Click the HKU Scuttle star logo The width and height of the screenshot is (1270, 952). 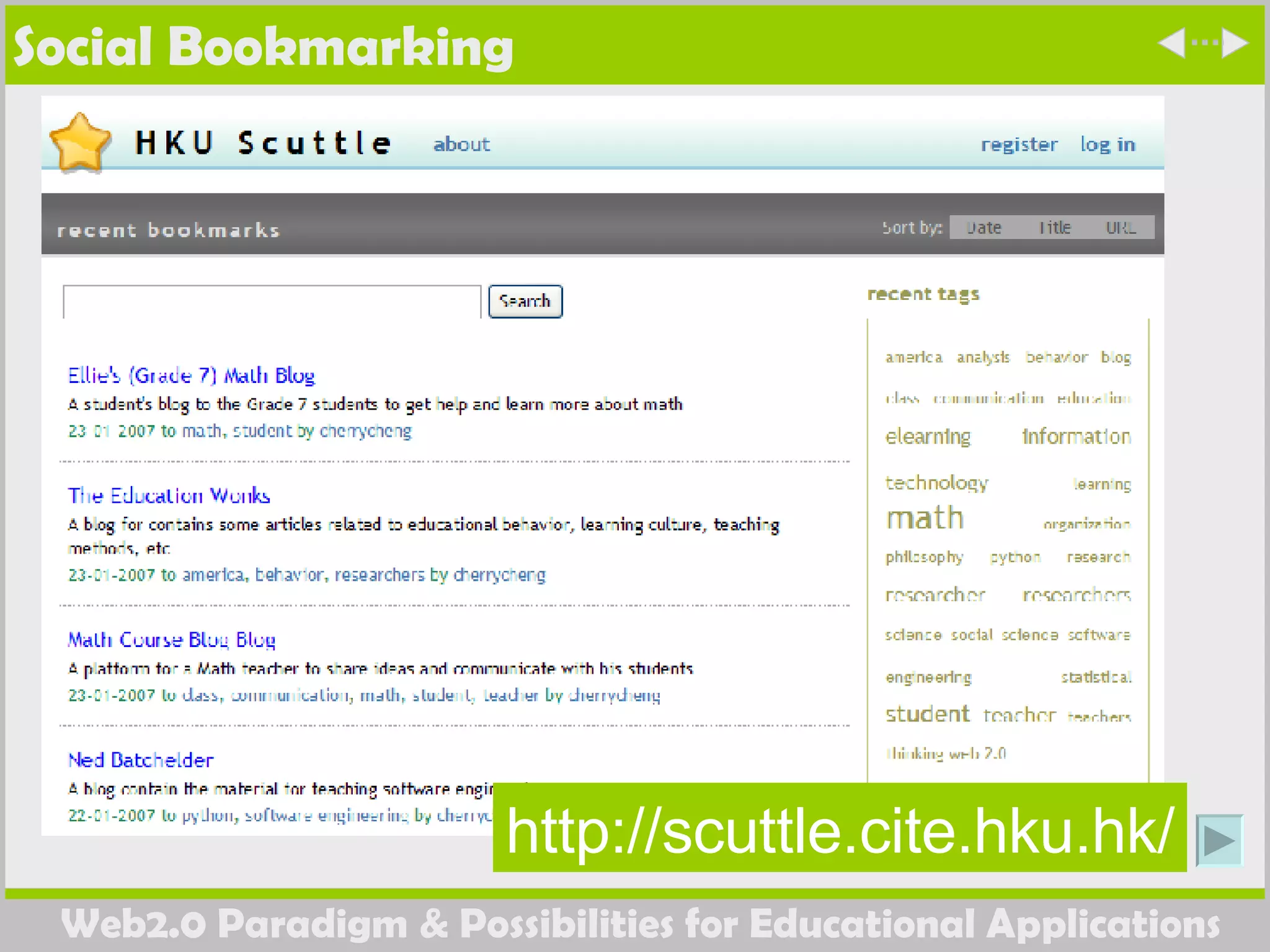pos(80,142)
